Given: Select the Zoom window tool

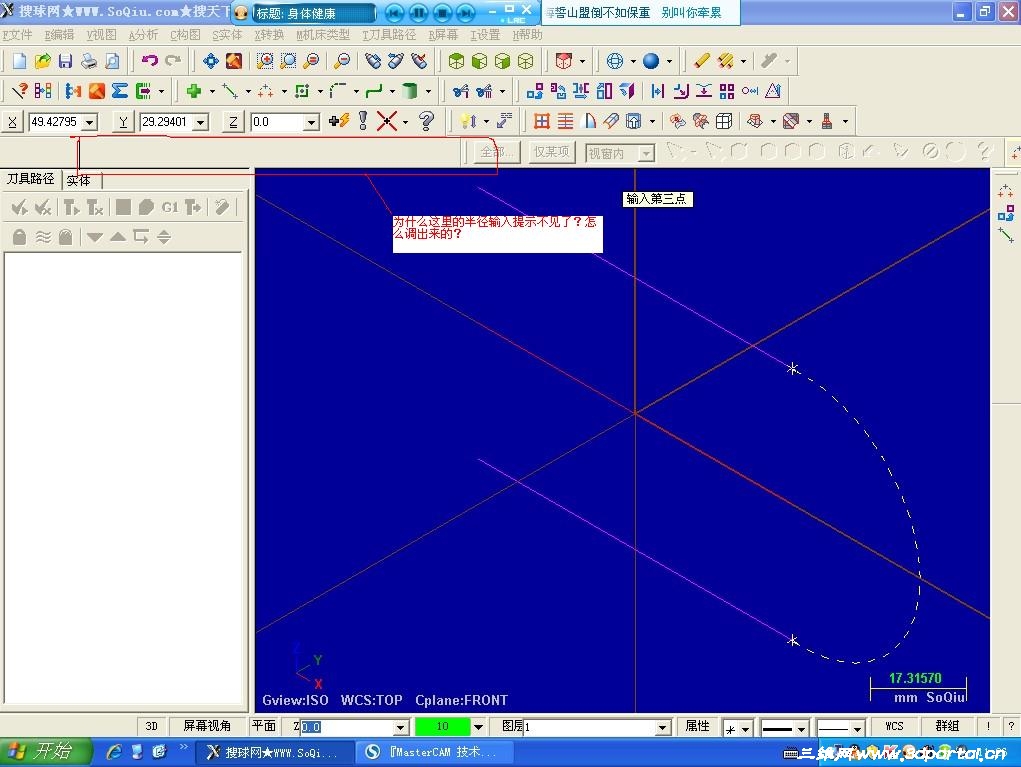Looking at the screenshot, I should pos(264,61).
